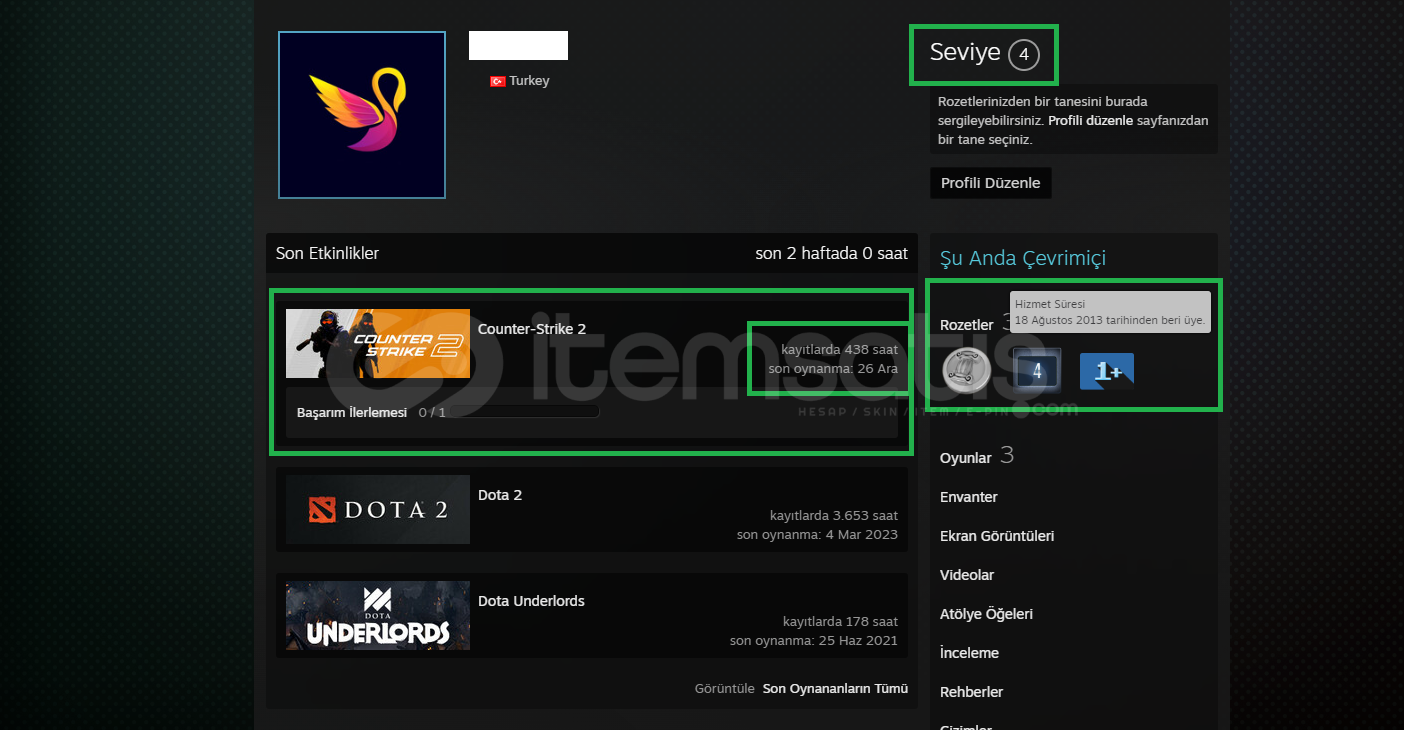Image resolution: width=1404 pixels, height=730 pixels.
Task: Open Başarım İlerlemesi for Counter-Strike 2
Action: [352, 412]
